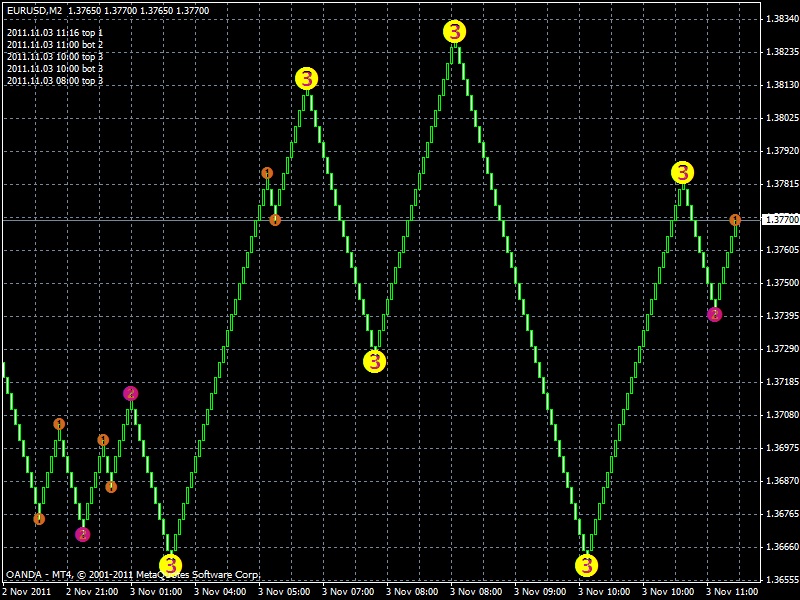
Task: Click price axis label 1.38340
Action: tap(782, 19)
